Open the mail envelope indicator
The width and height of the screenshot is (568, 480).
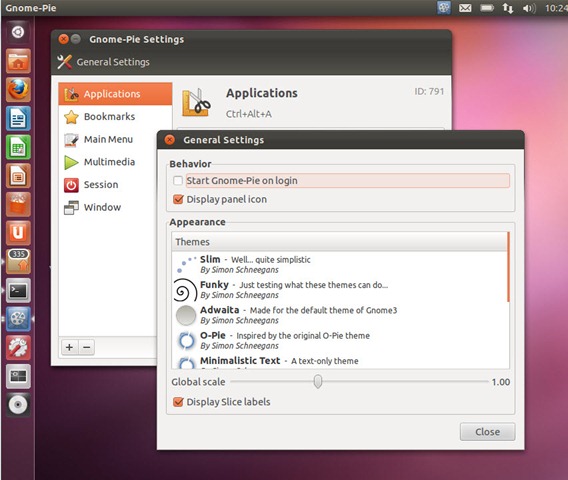point(465,8)
